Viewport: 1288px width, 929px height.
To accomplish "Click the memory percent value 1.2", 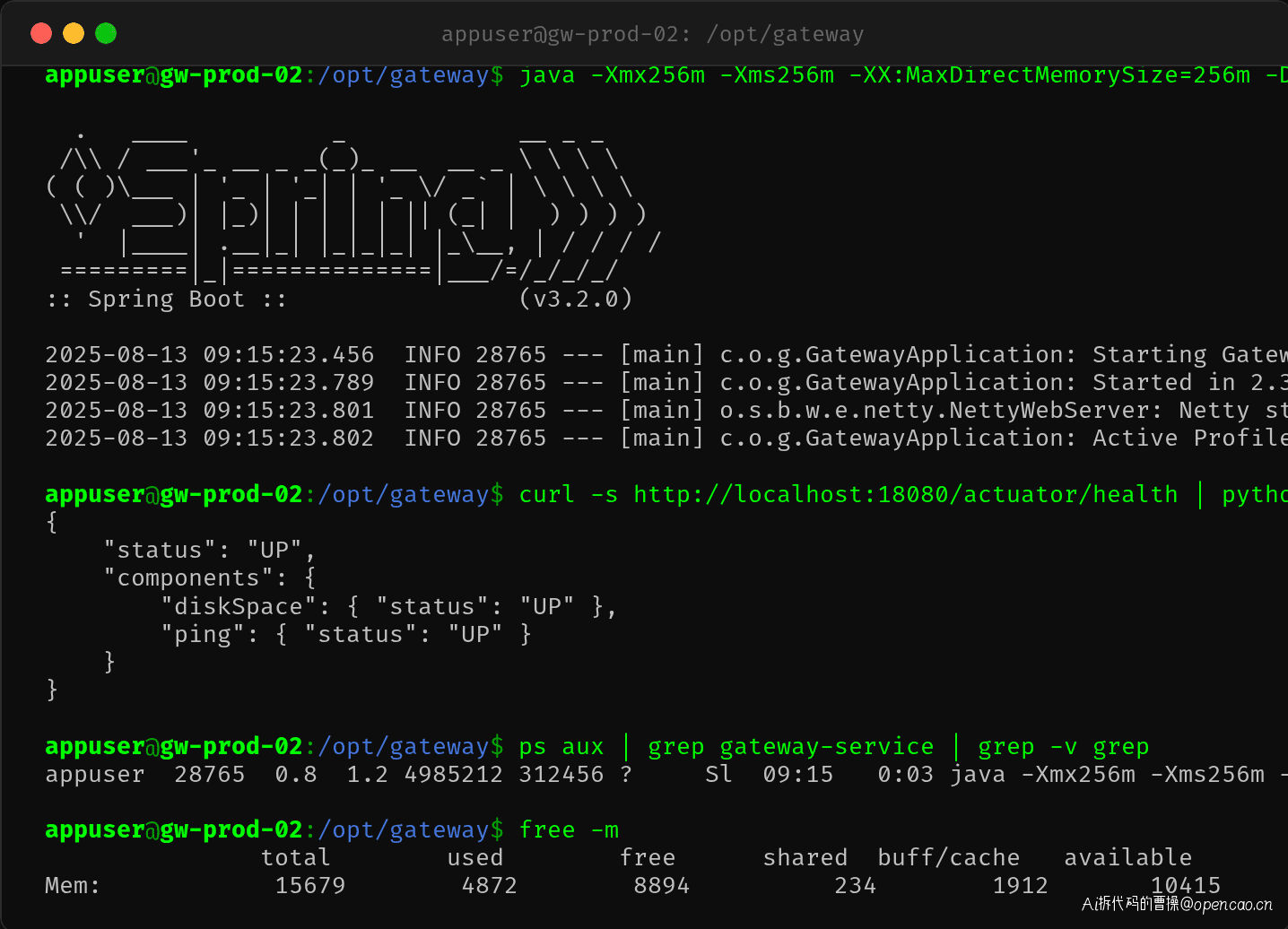I will (x=368, y=774).
